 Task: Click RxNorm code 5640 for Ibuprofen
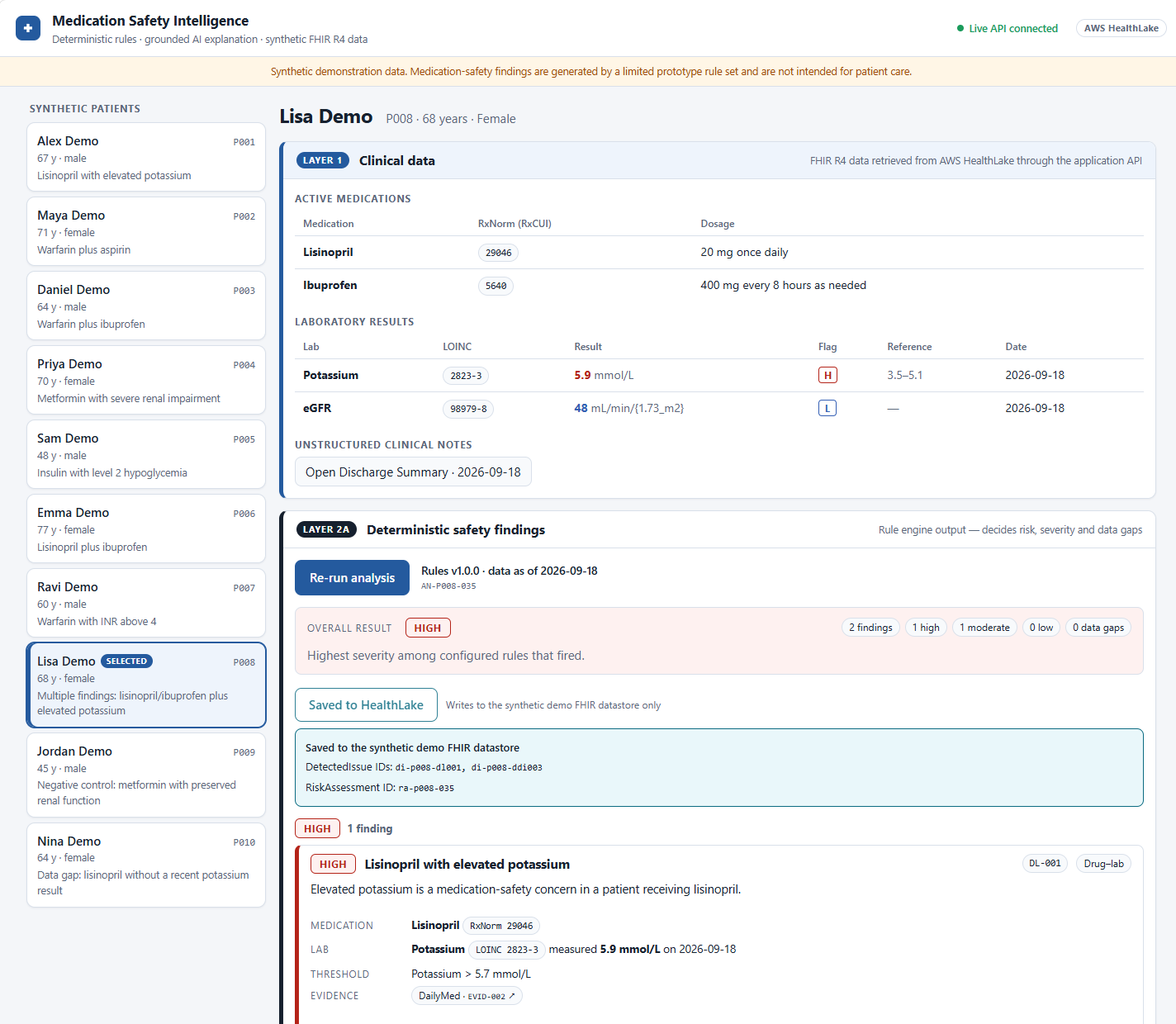[496, 286]
